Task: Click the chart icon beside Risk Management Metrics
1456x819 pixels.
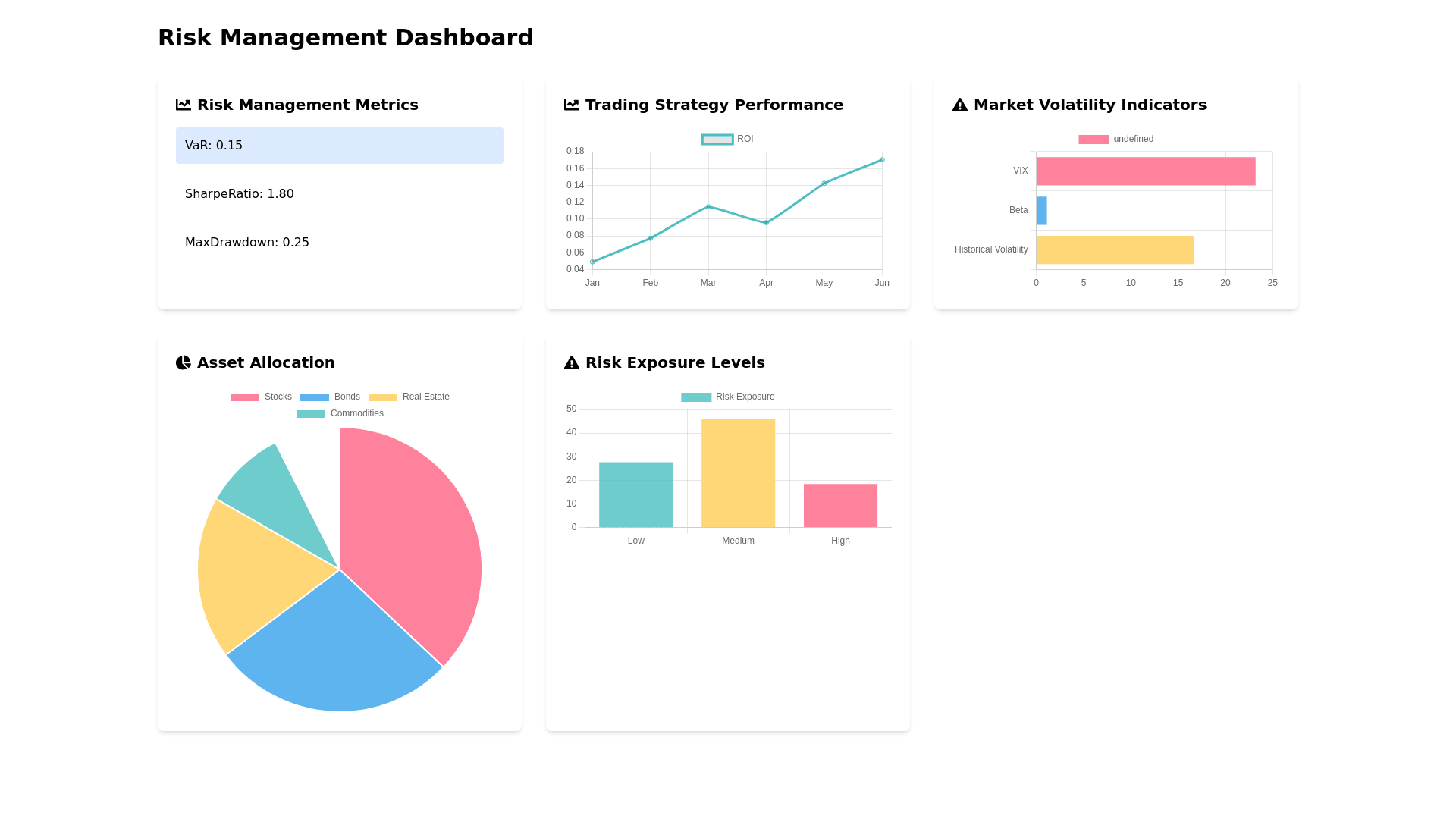Action: 183,105
